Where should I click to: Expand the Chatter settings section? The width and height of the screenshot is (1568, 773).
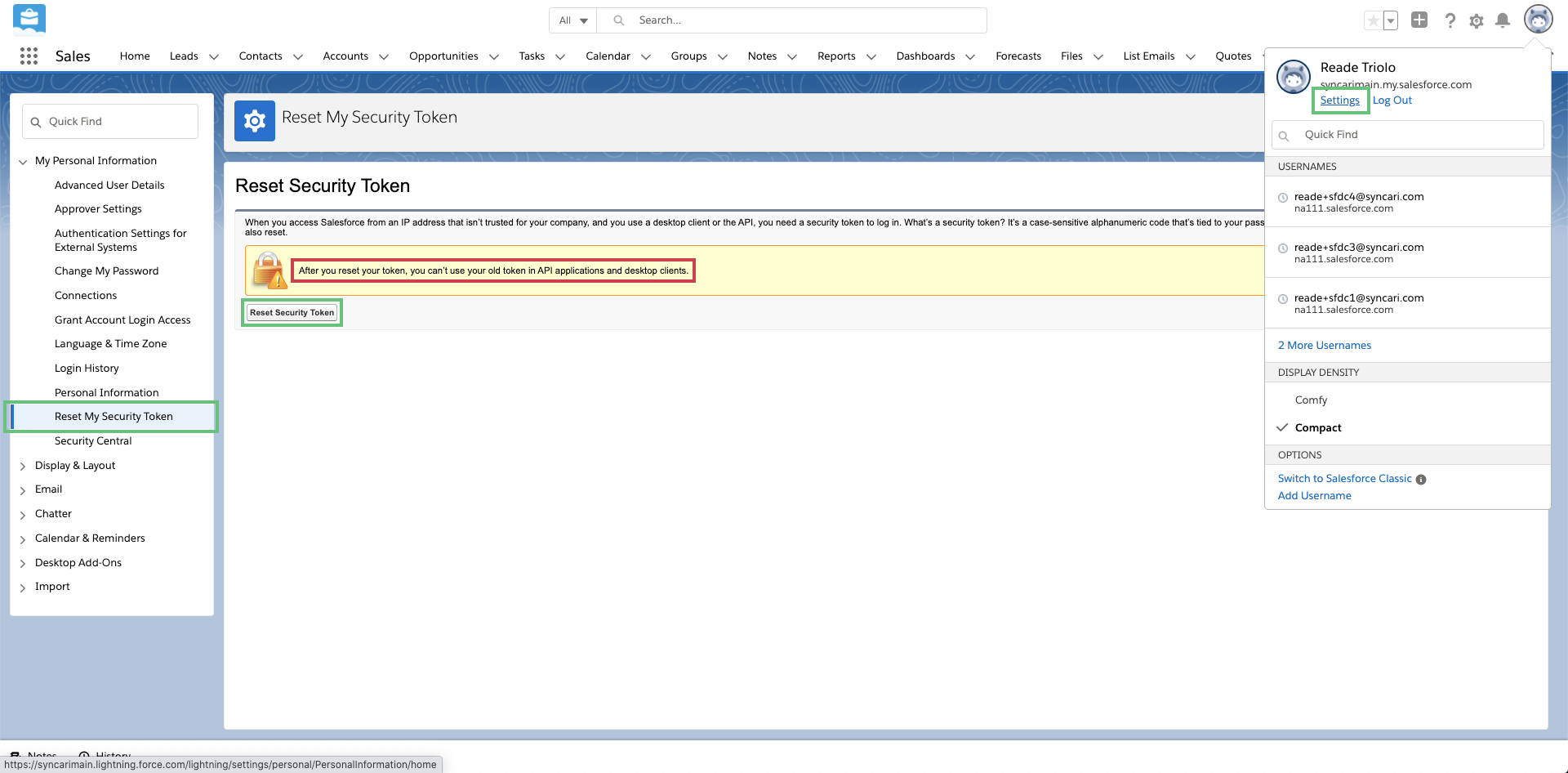(23, 515)
